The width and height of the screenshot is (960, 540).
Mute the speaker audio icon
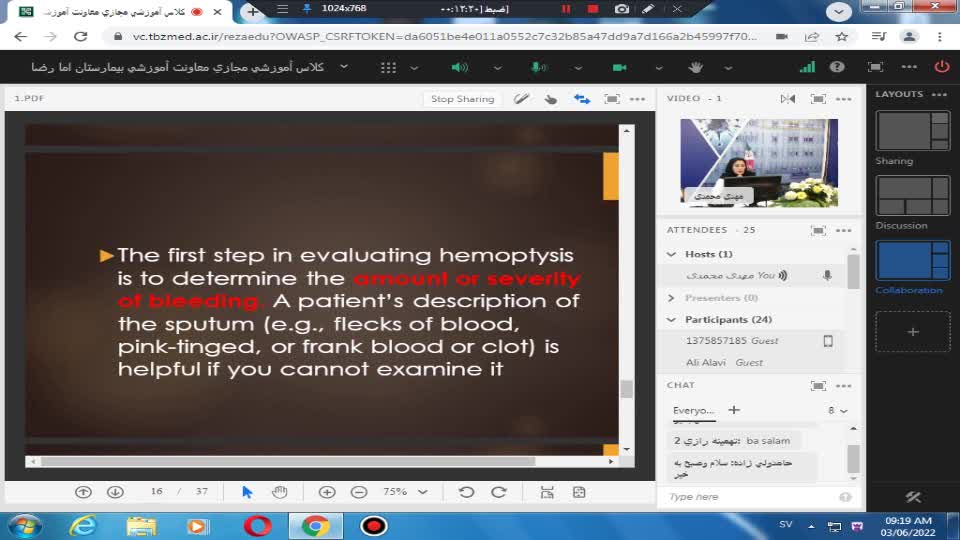pos(459,67)
